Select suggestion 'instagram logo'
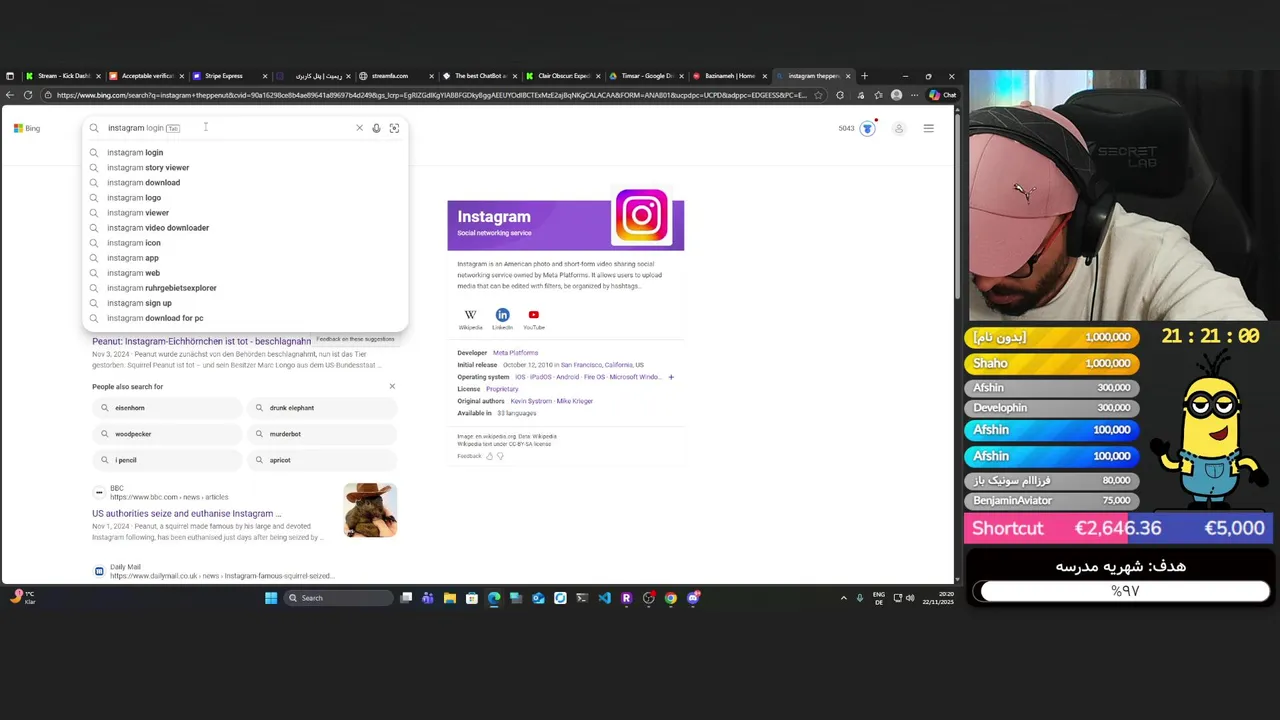 pyautogui.click(x=245, y=197)
